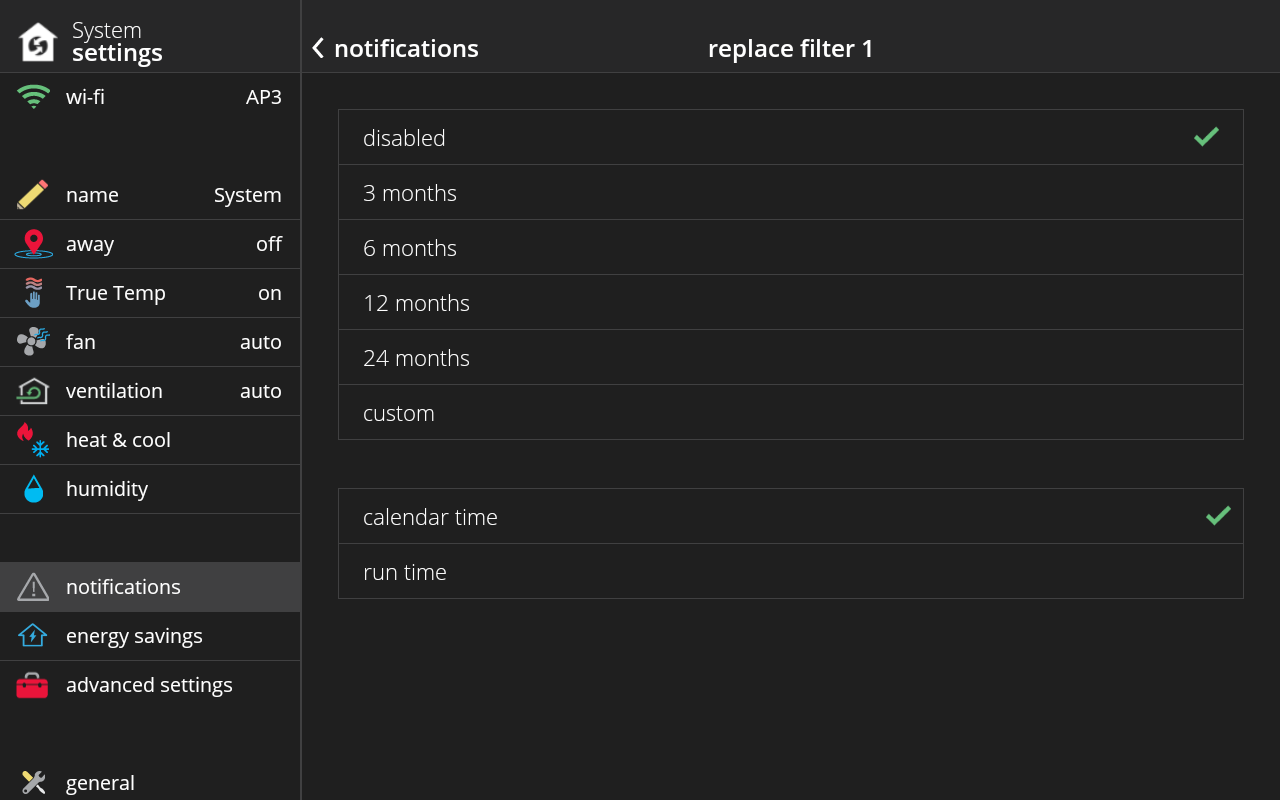Open the energy savings menu entry
This screenshot has height=800, width=1280.
(150, 636)
